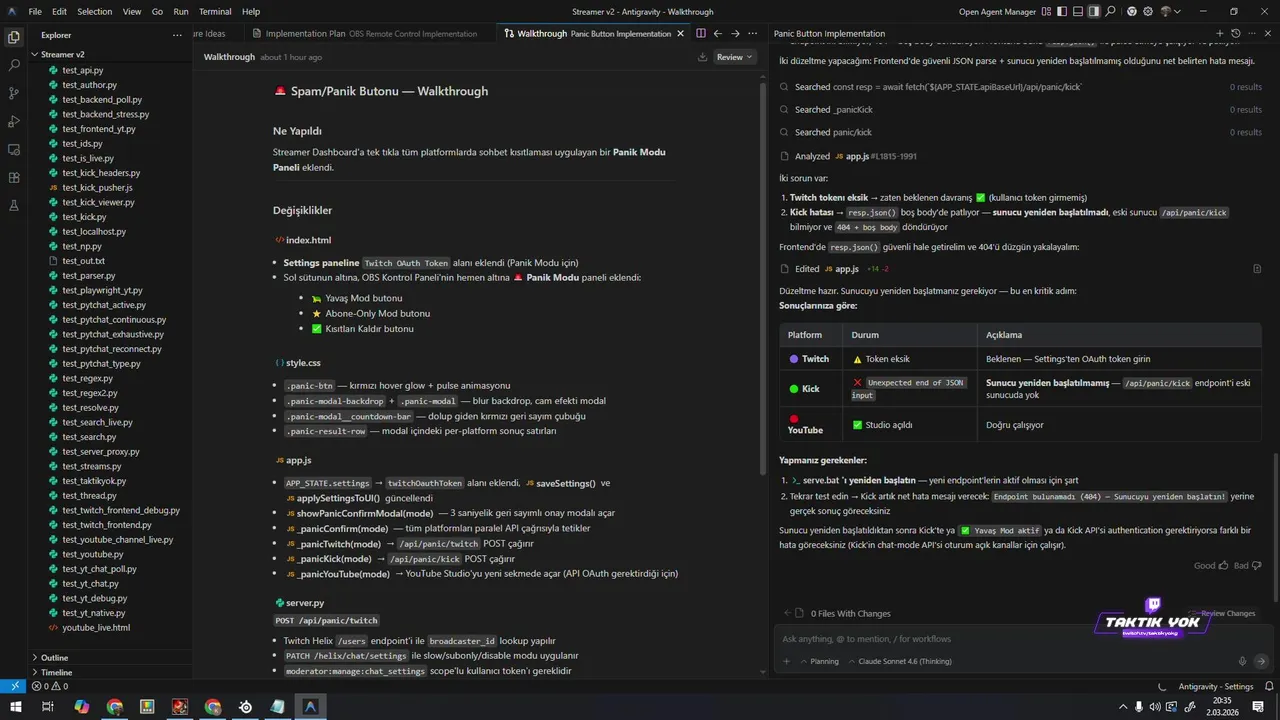Screen dimensions: 1280x720
Task: Open Windows Start menu
Action: pyautogui.click(x=14, y=707)
